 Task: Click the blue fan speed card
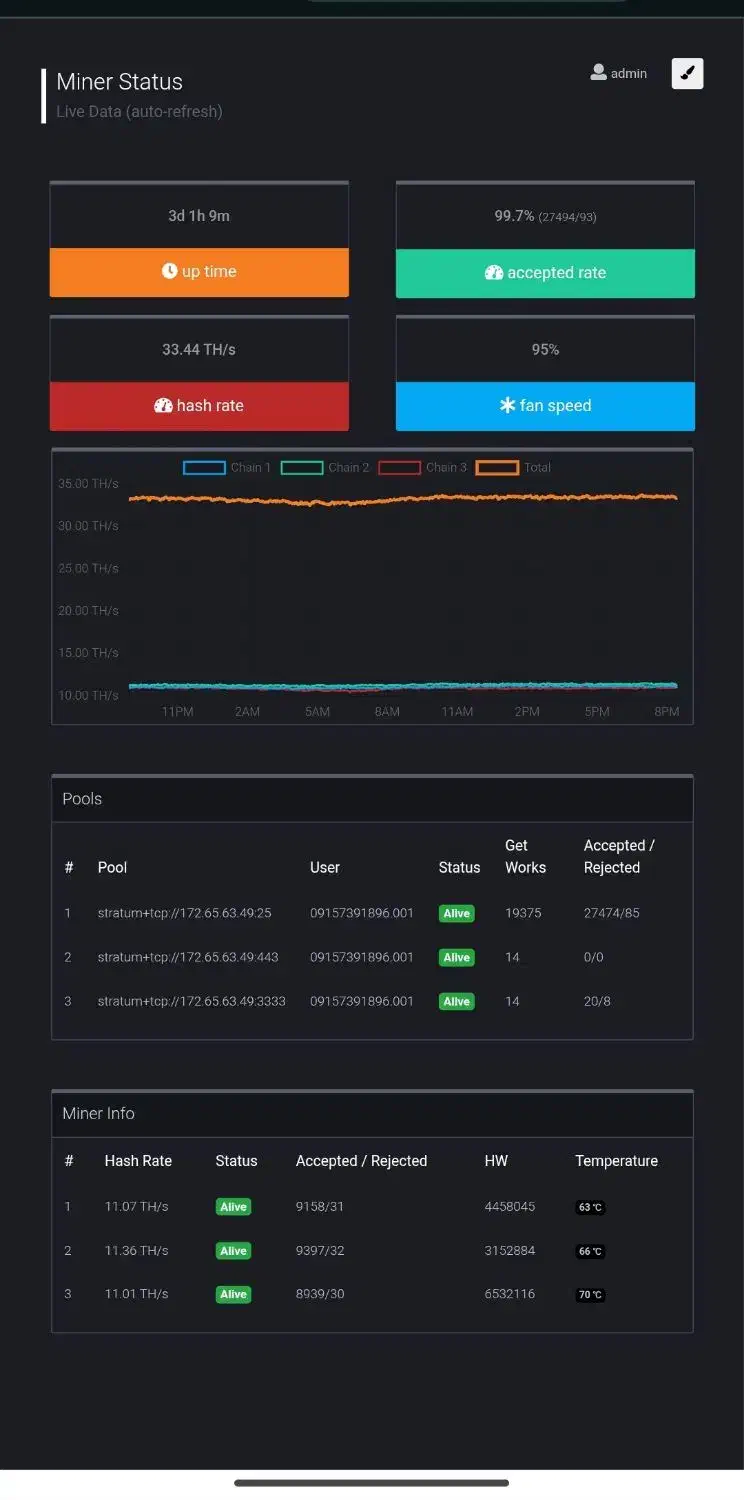[x=545, y=406]
